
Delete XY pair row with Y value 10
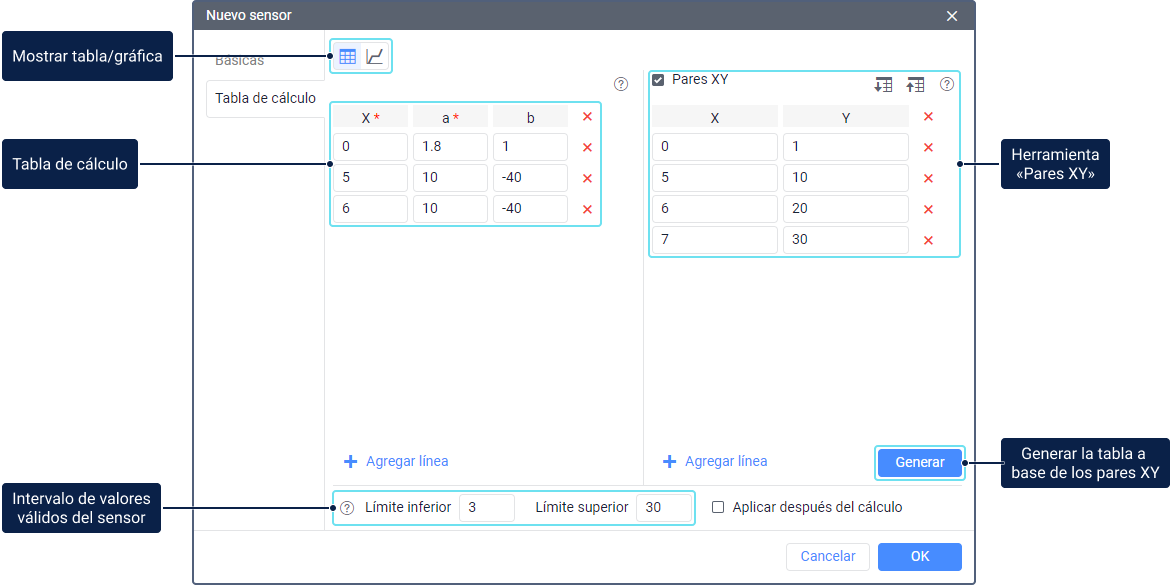point(928,178)
